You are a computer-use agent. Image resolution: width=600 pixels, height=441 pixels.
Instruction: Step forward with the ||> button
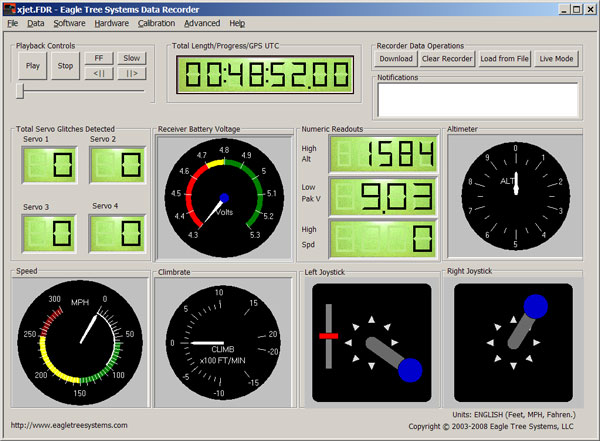point(132,73)
